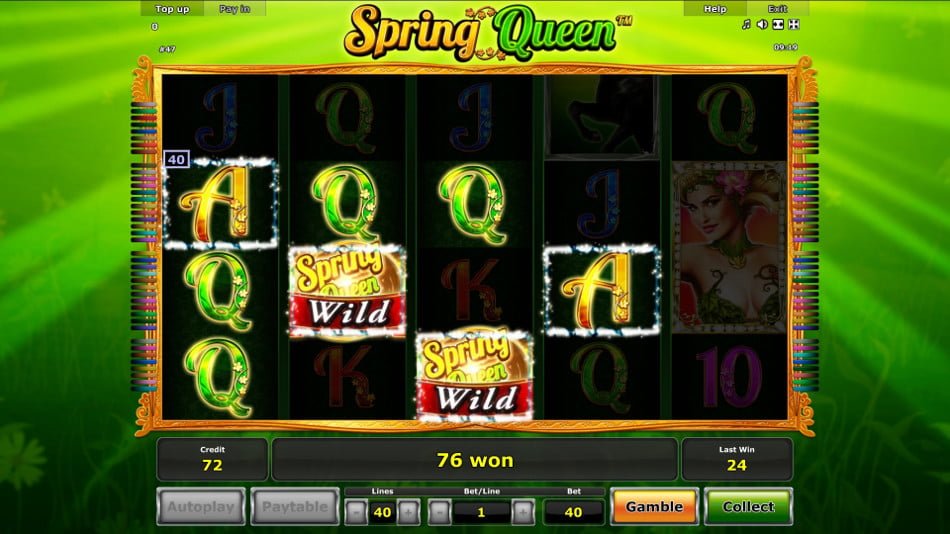Screen dimensions: 950x534
Task: Open the Paytable
Action: tap(295, 506)
